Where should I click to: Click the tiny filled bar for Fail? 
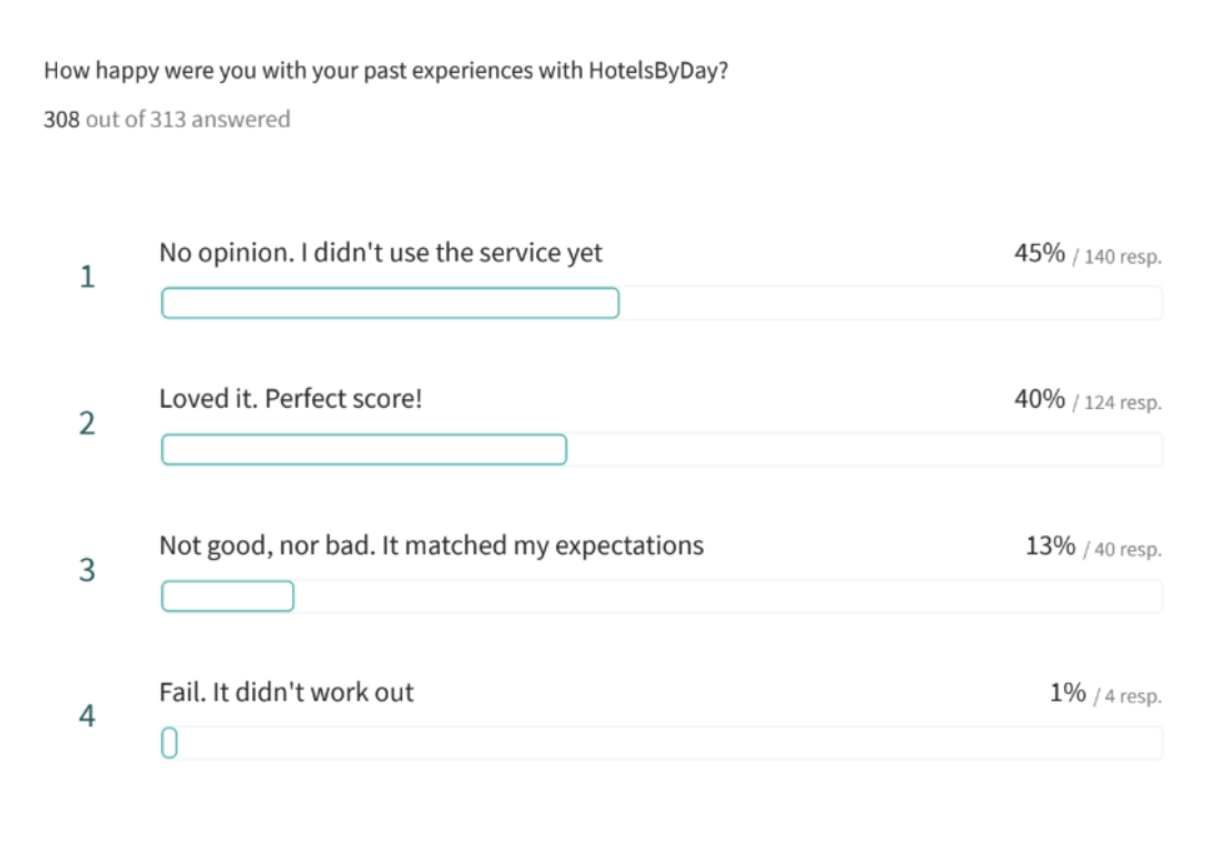[169, 743]
